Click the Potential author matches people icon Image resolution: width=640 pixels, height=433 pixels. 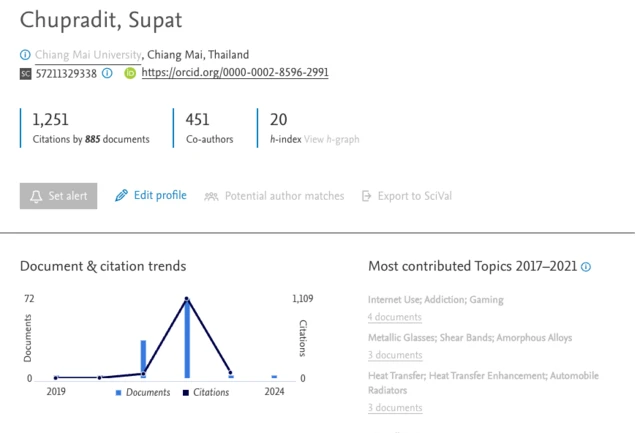point(211,196)
